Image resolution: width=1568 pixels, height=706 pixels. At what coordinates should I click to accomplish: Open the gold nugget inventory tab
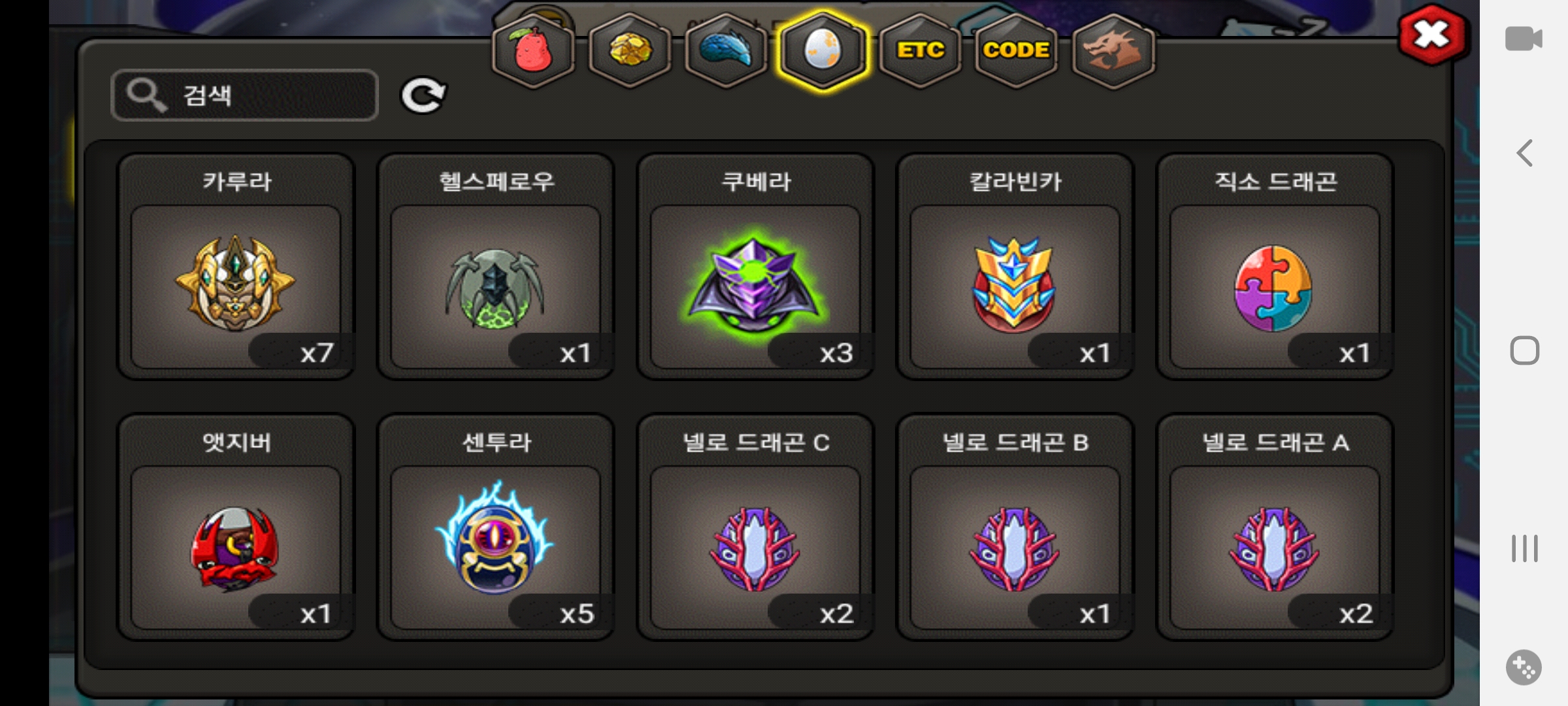click(x=630, y=51)
